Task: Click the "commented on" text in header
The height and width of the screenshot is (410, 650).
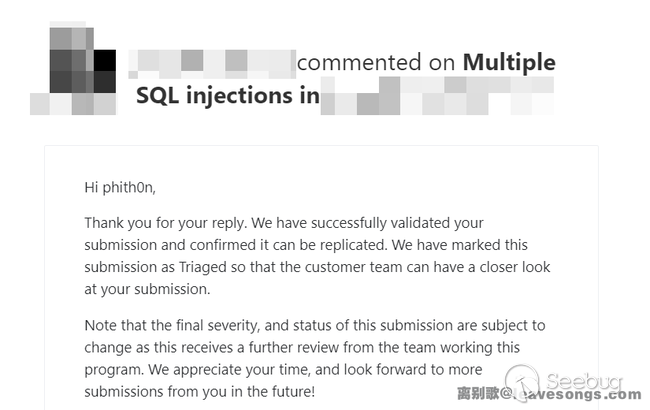Action: (376, 62)
